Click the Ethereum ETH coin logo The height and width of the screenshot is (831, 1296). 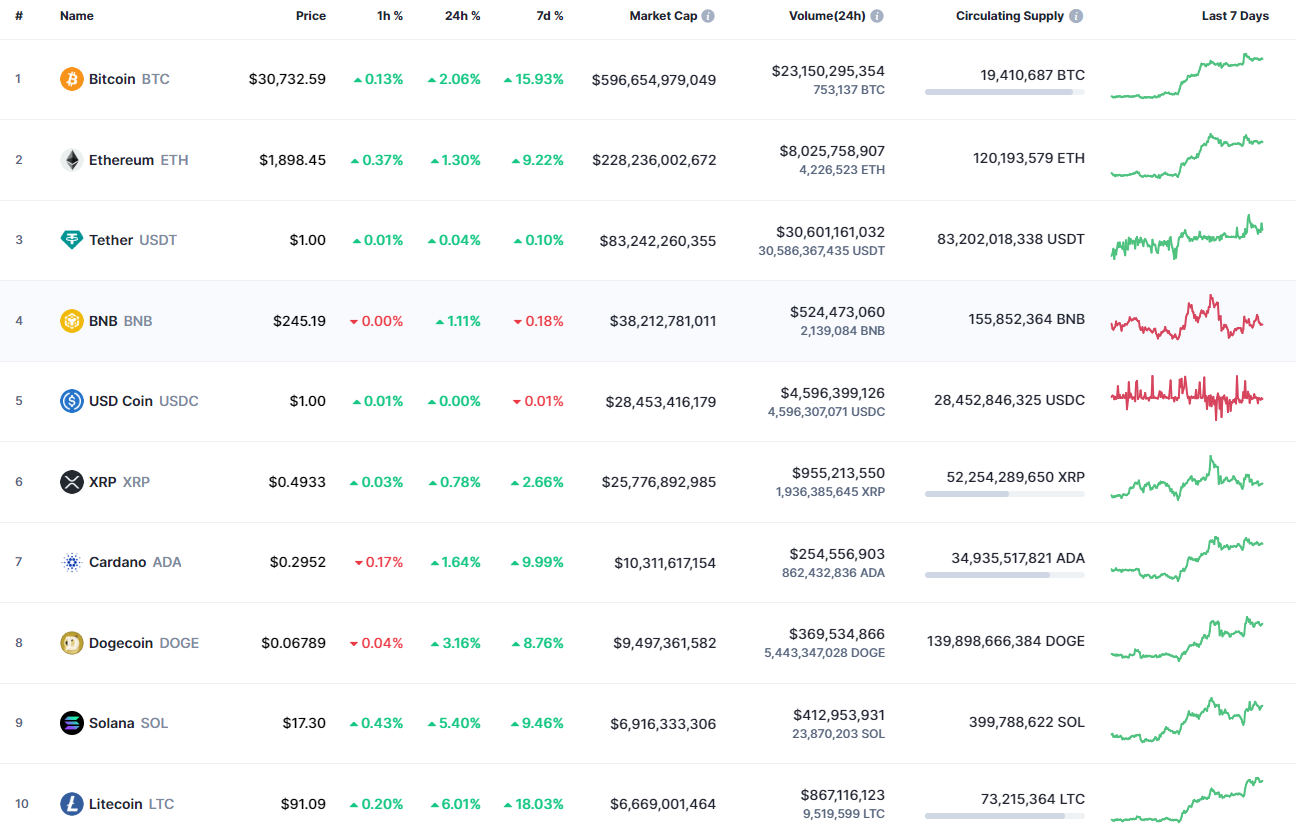[70, 159]
